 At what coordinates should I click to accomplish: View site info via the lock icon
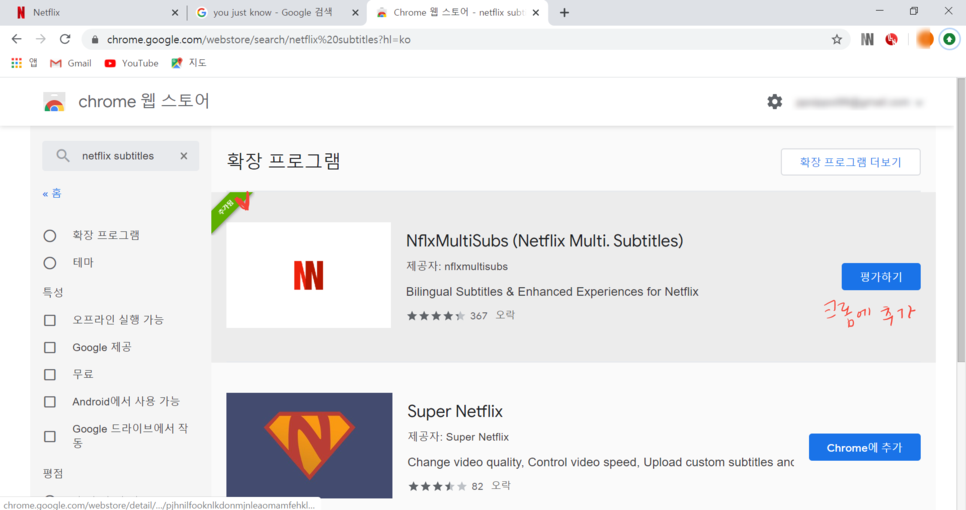tap(94, 39)
